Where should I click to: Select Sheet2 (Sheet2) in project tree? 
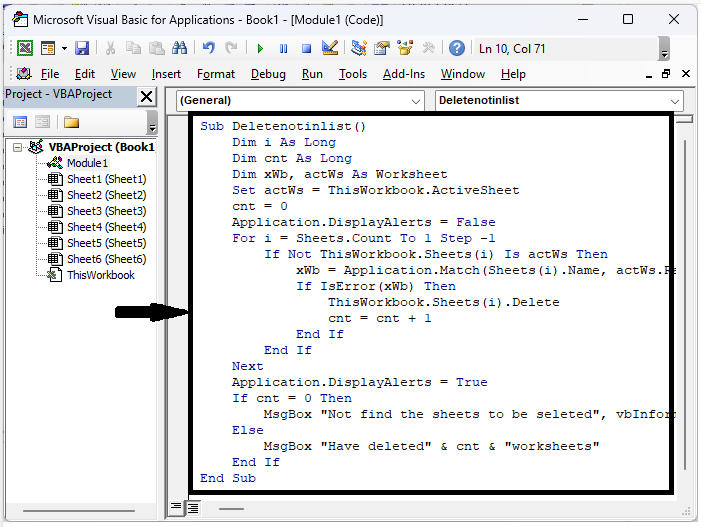106,195
